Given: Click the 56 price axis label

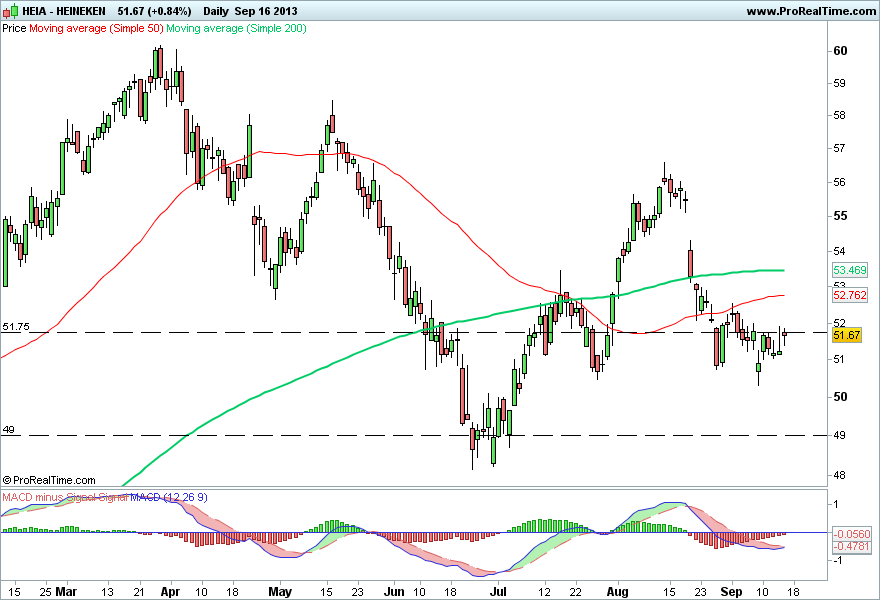Looking at the screenshot, I should 840,182.
